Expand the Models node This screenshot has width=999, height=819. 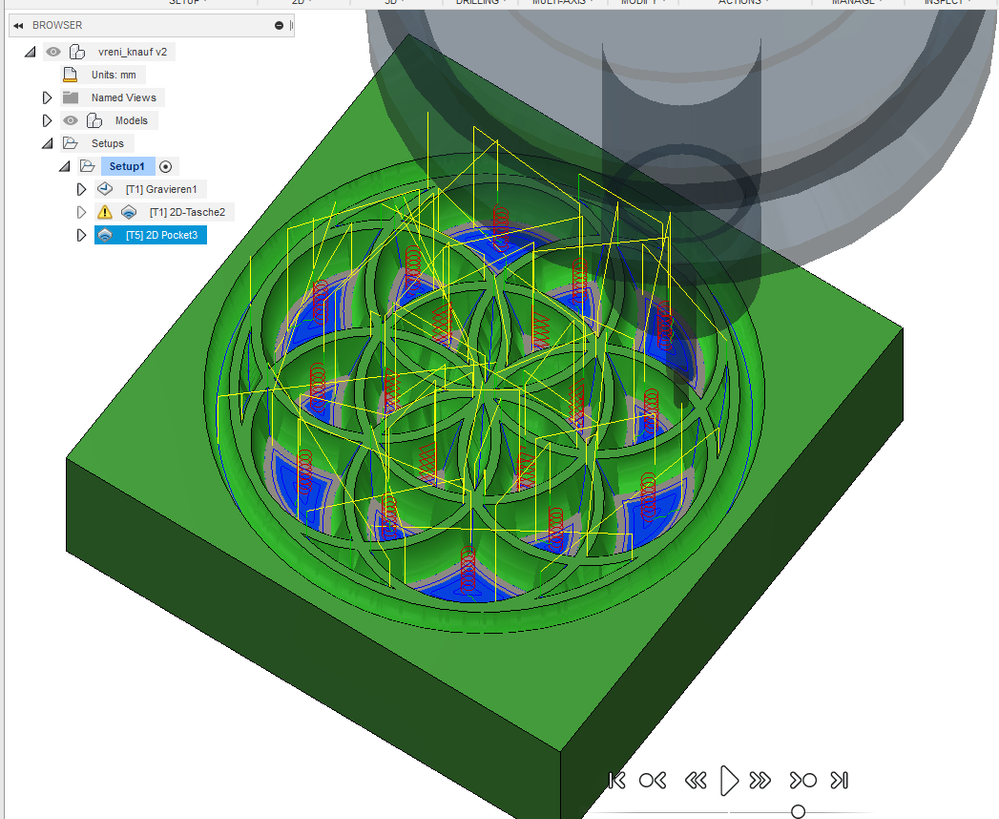(x=47, y=120)
